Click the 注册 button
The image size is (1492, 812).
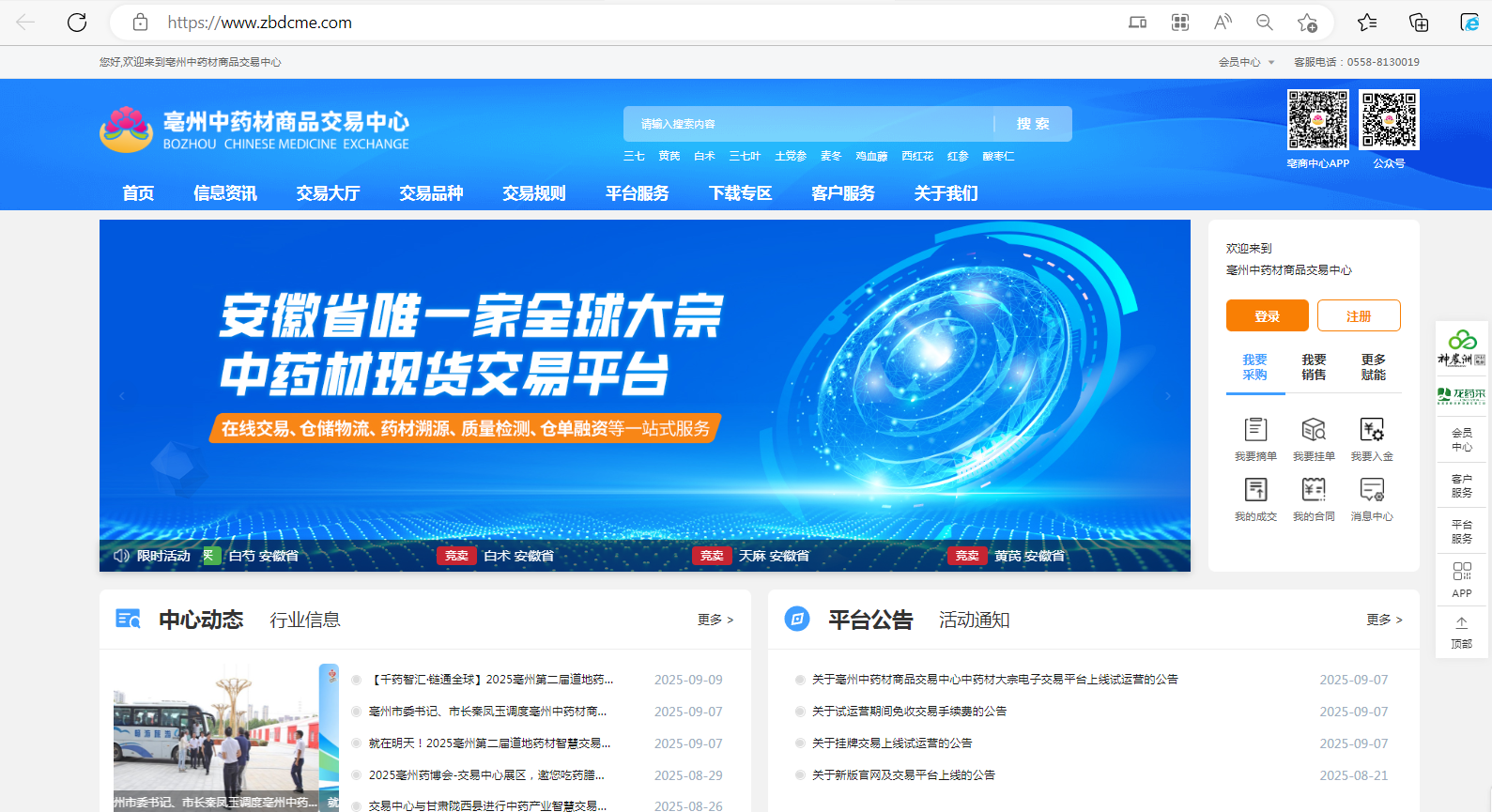pyautogui.click(x=1359, y=316)
